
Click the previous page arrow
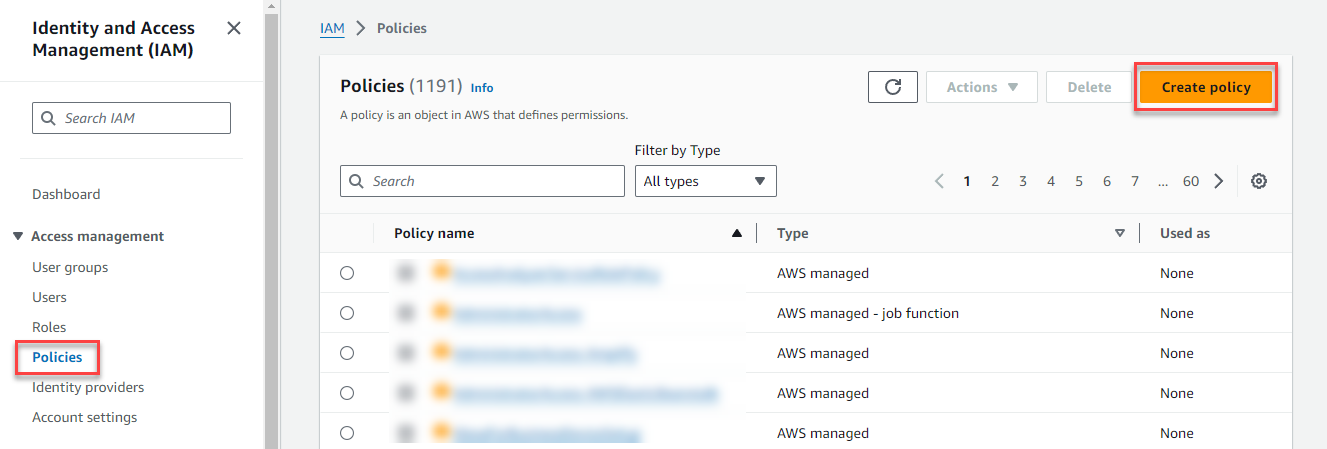tap(939, 181)
